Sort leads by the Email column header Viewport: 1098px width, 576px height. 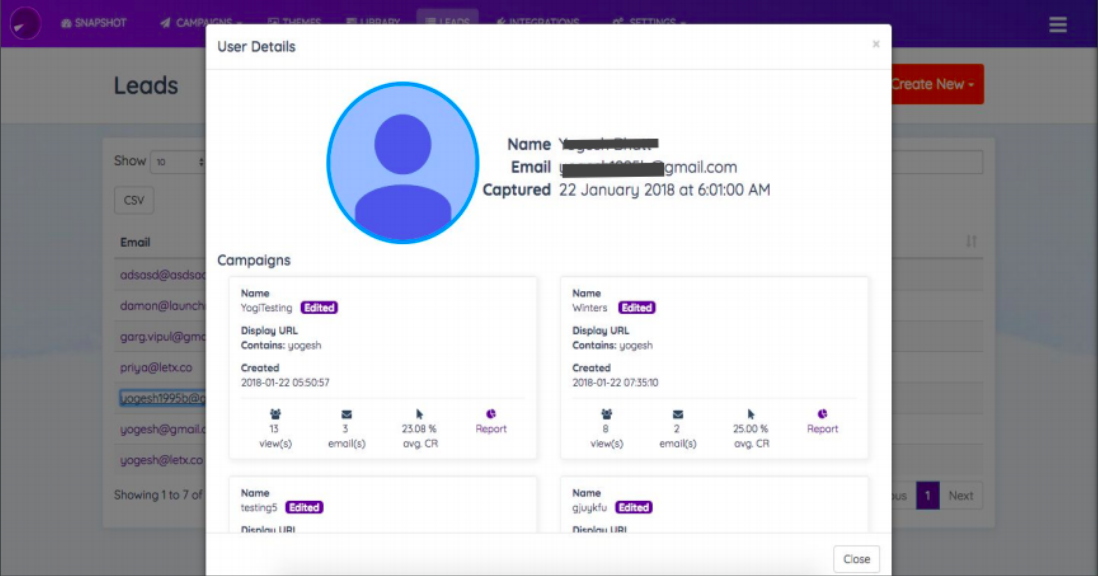(135, 242)
